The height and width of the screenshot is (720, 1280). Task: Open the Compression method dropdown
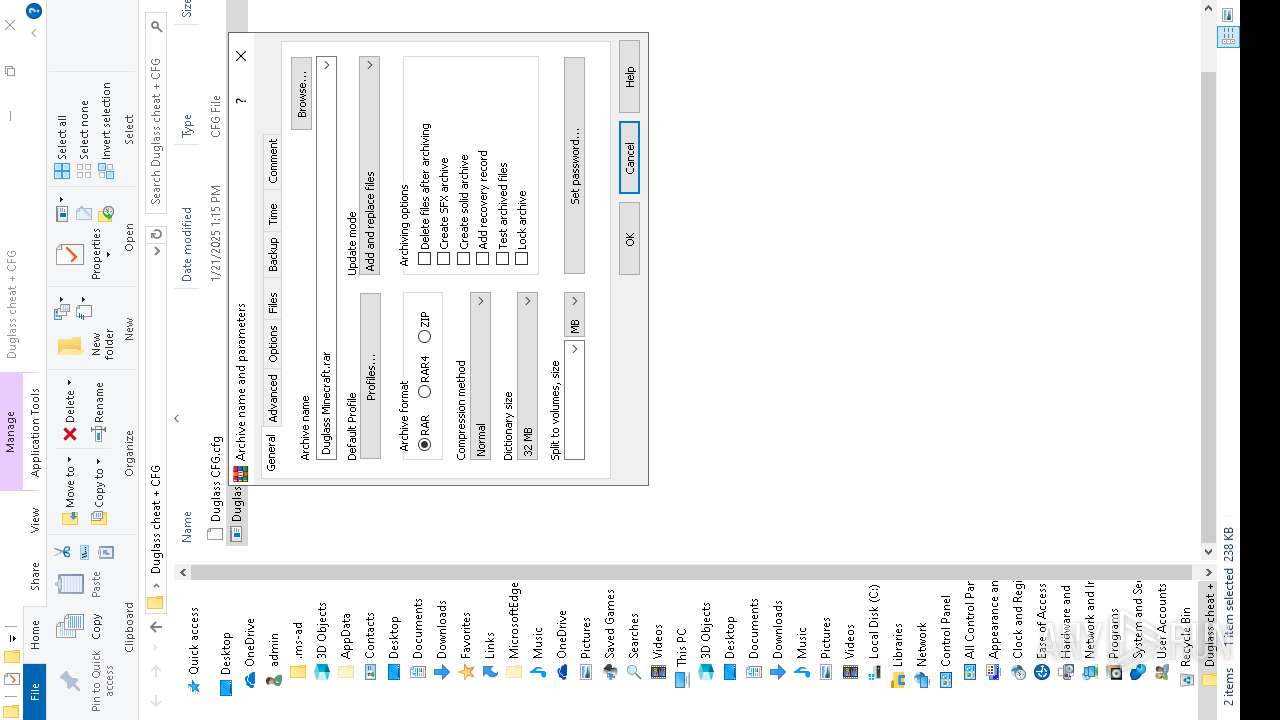click(480, 301)
